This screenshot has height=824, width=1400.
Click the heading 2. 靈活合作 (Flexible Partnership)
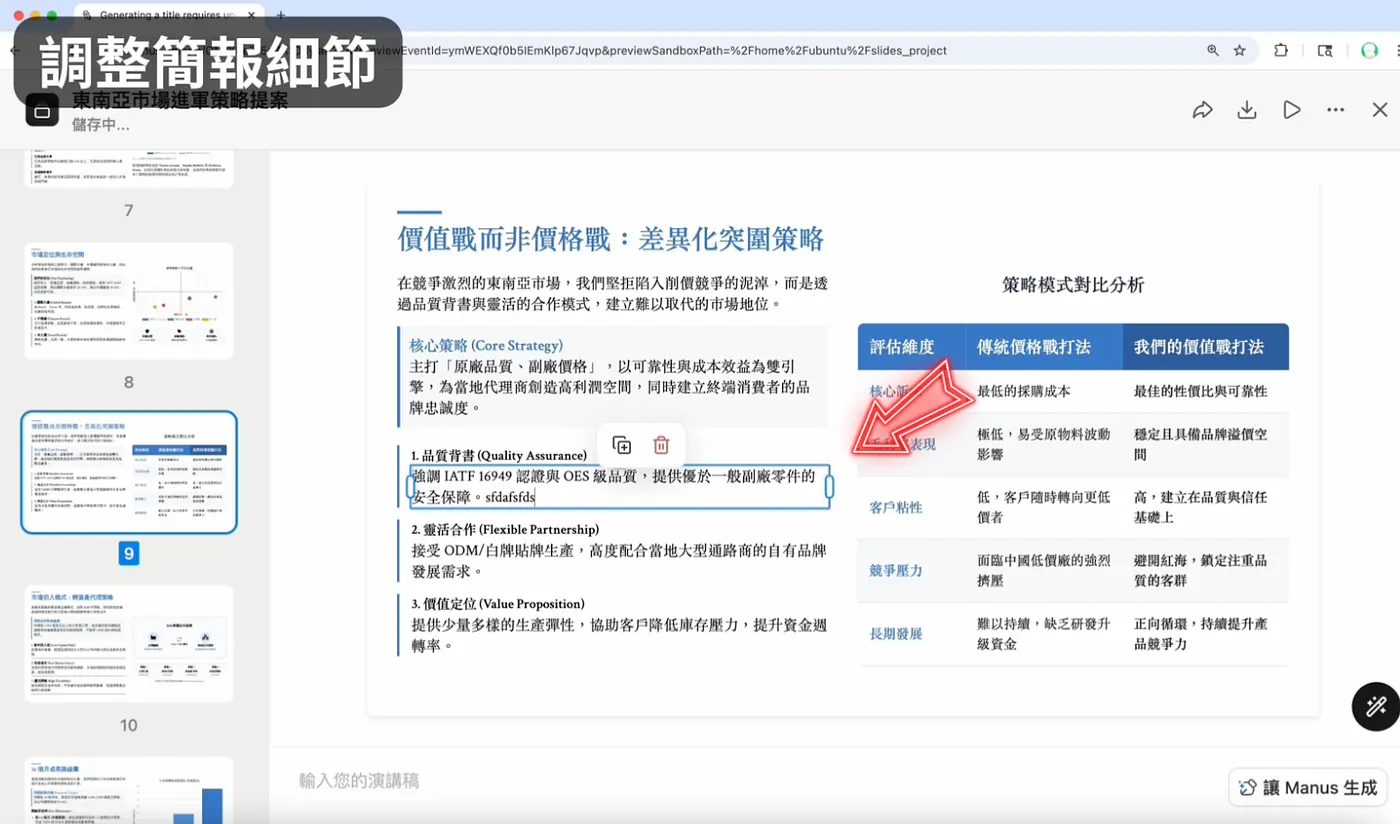point(505,529)
